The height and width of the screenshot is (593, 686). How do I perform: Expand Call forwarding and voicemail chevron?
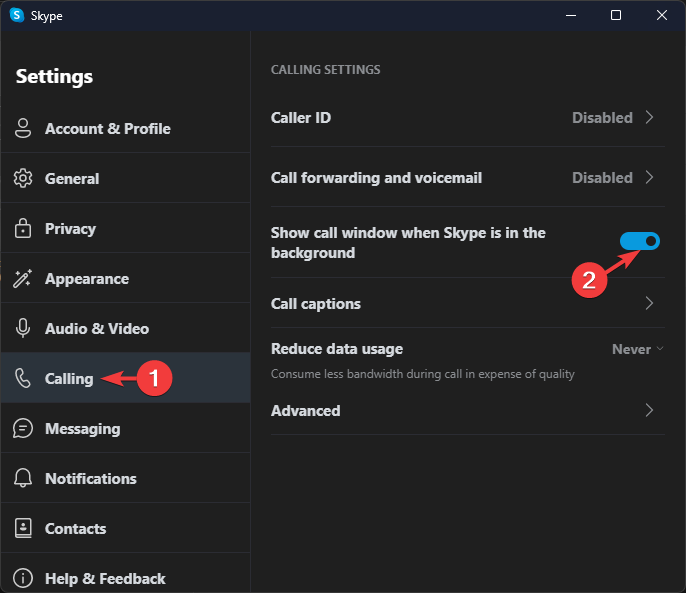coord(650,177)
